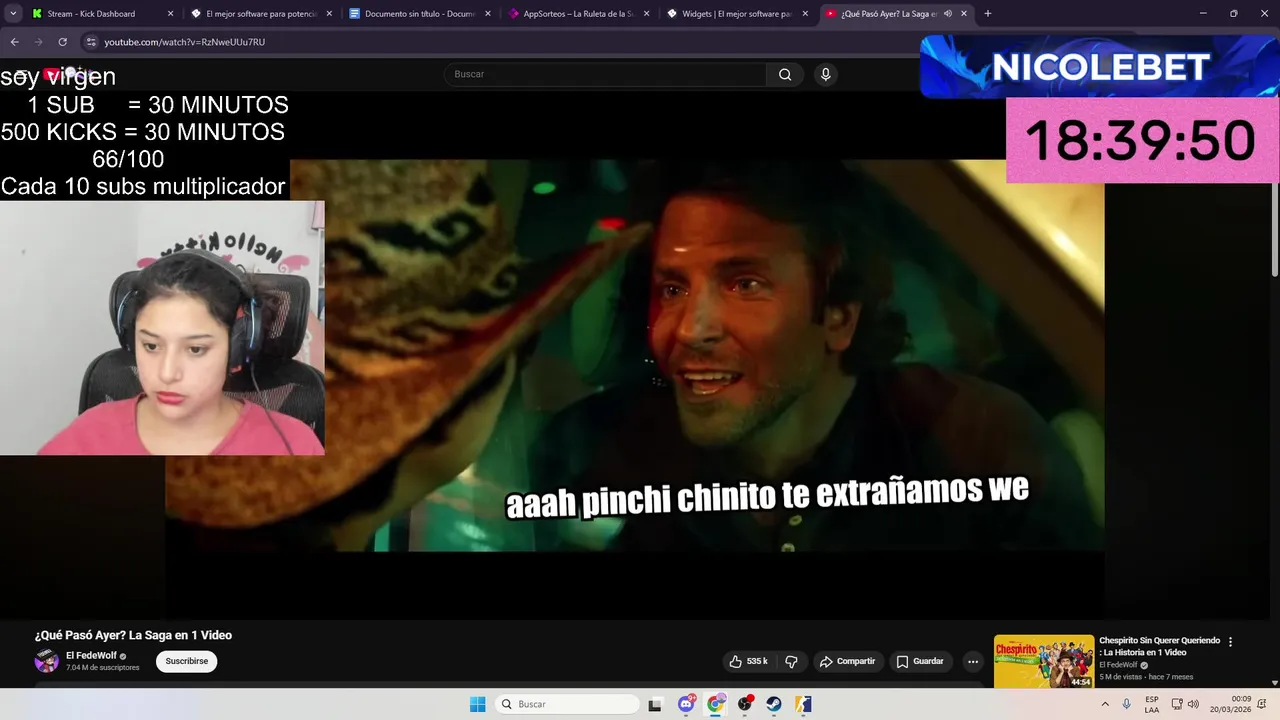Close the AppSorteos tab

647,14
